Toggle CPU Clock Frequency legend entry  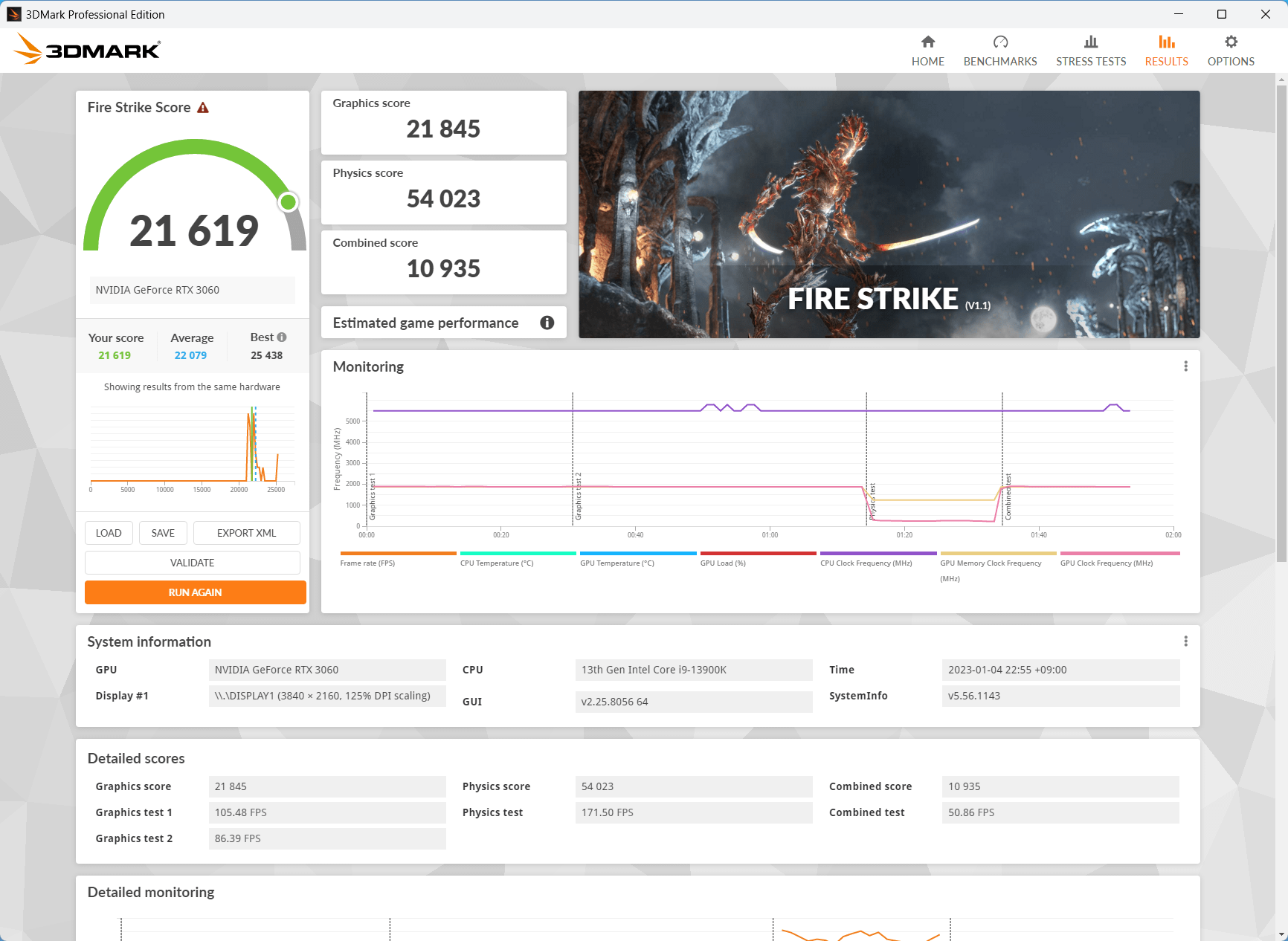[878, 558]
